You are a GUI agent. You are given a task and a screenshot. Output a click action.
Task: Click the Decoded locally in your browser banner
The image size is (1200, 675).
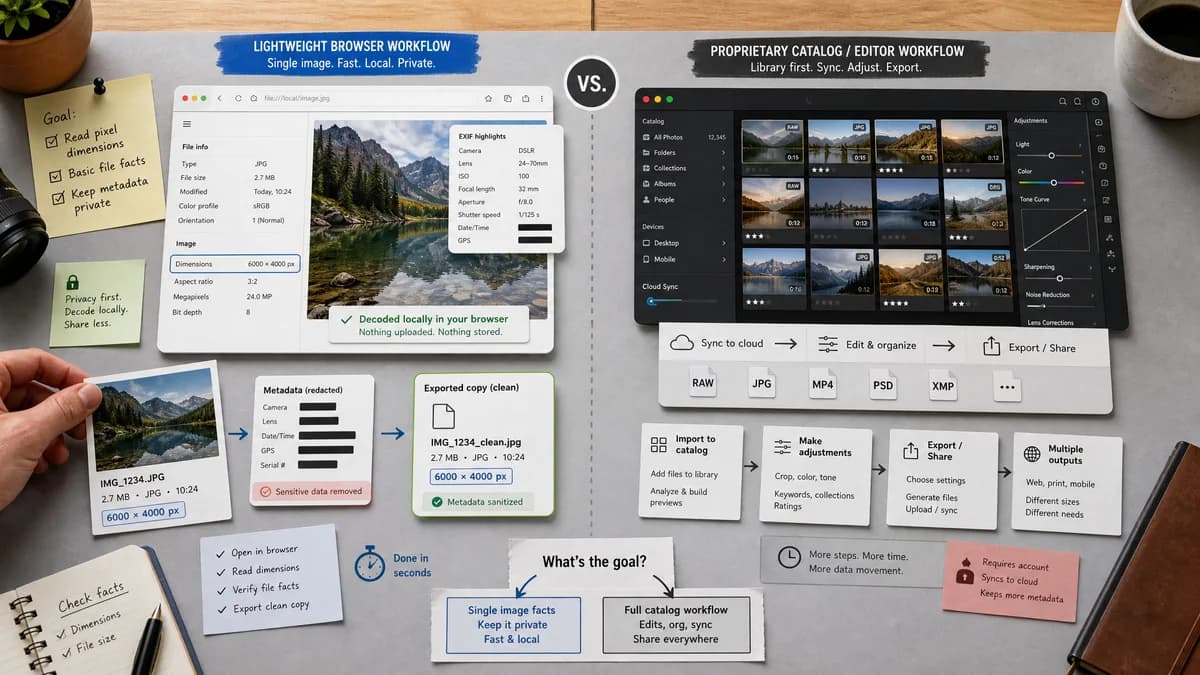point(430,325)
